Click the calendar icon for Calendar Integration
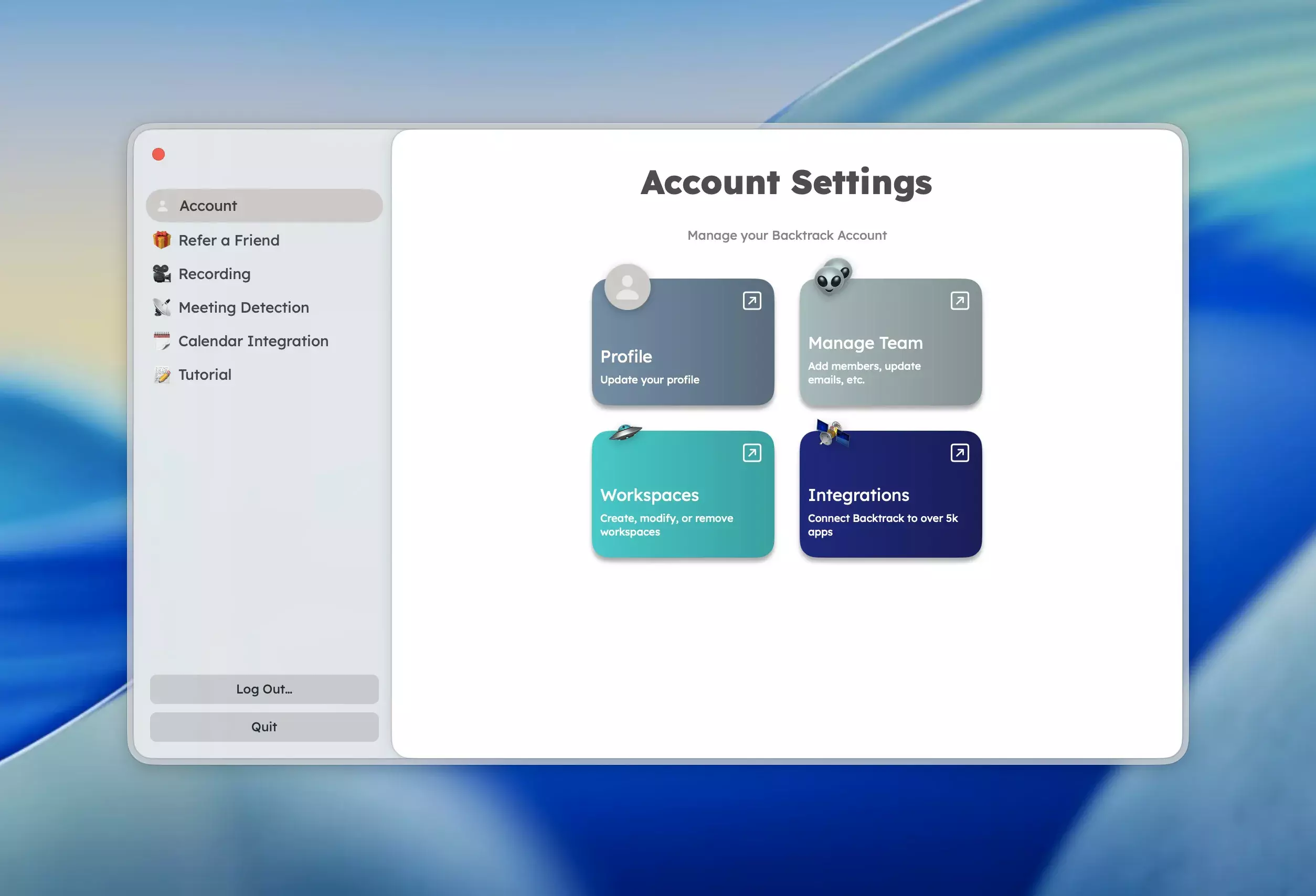Viewport: 1316px width, 896px height. tap(162, 341)
